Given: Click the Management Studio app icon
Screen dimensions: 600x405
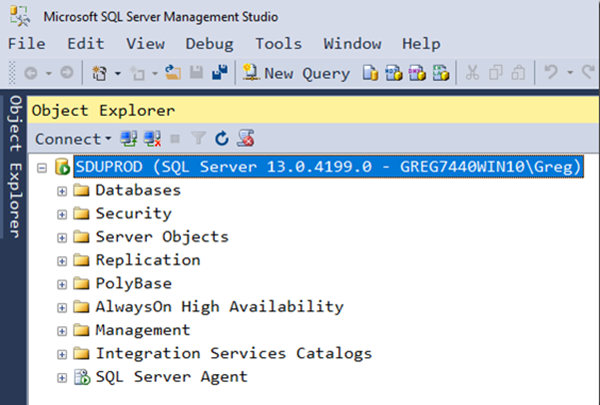Looking at the screenshot, I should [20, 16].
